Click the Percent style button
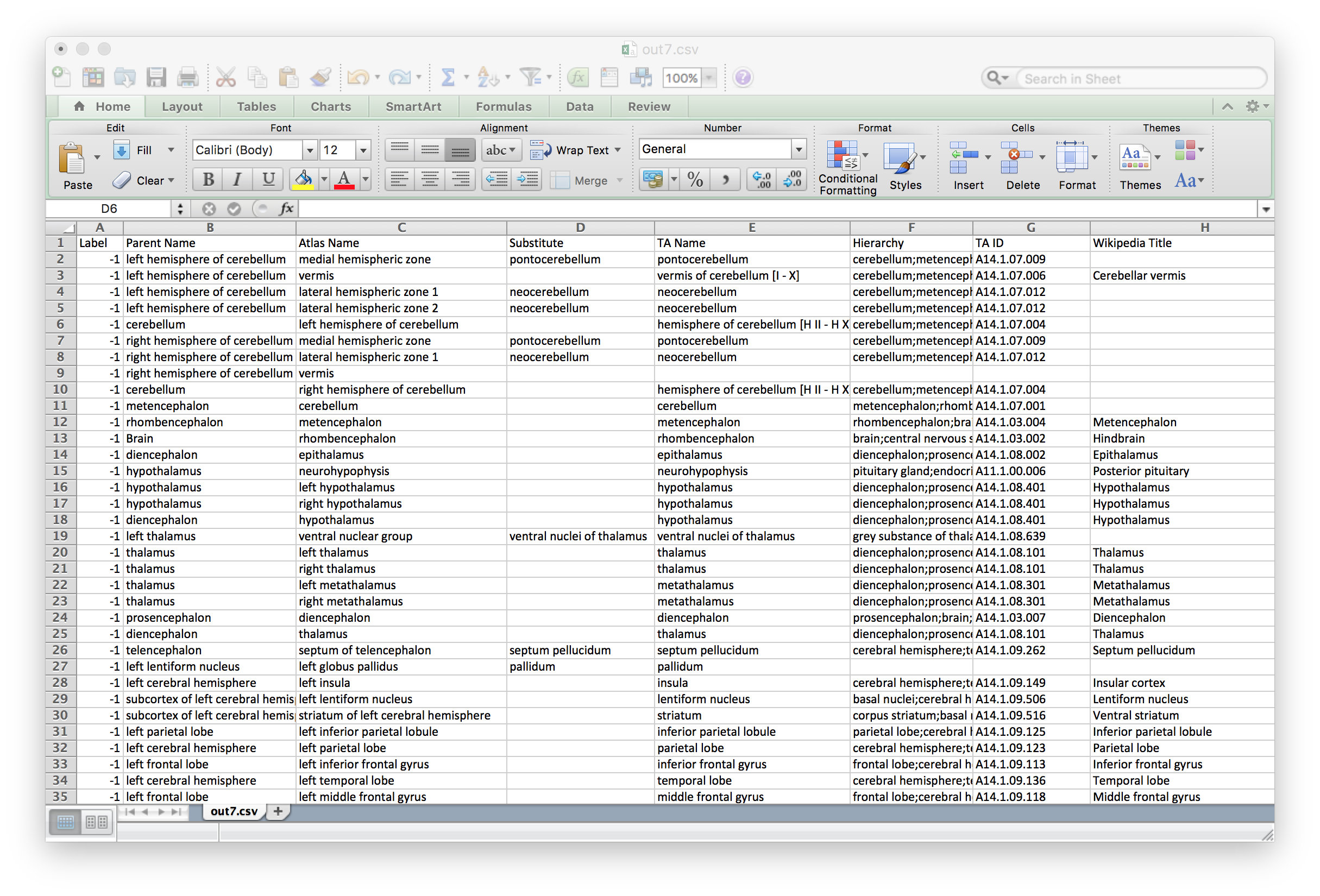1320x896 pixels. coord(695,180)
